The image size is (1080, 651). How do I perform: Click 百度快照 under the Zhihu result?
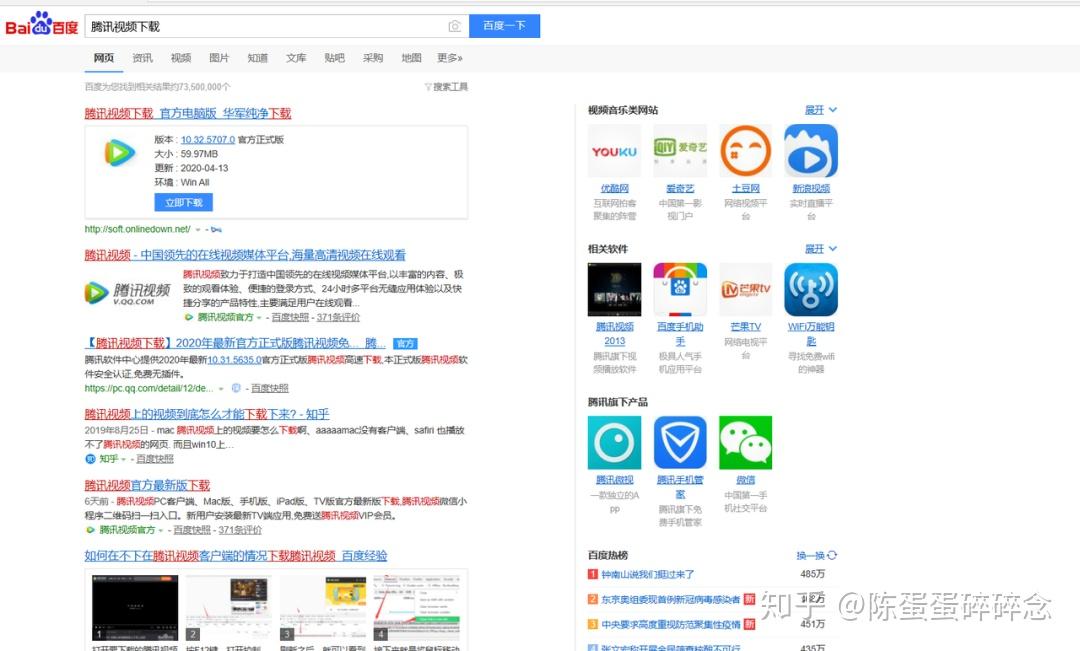pyautogui.click(x=155, y=459)
